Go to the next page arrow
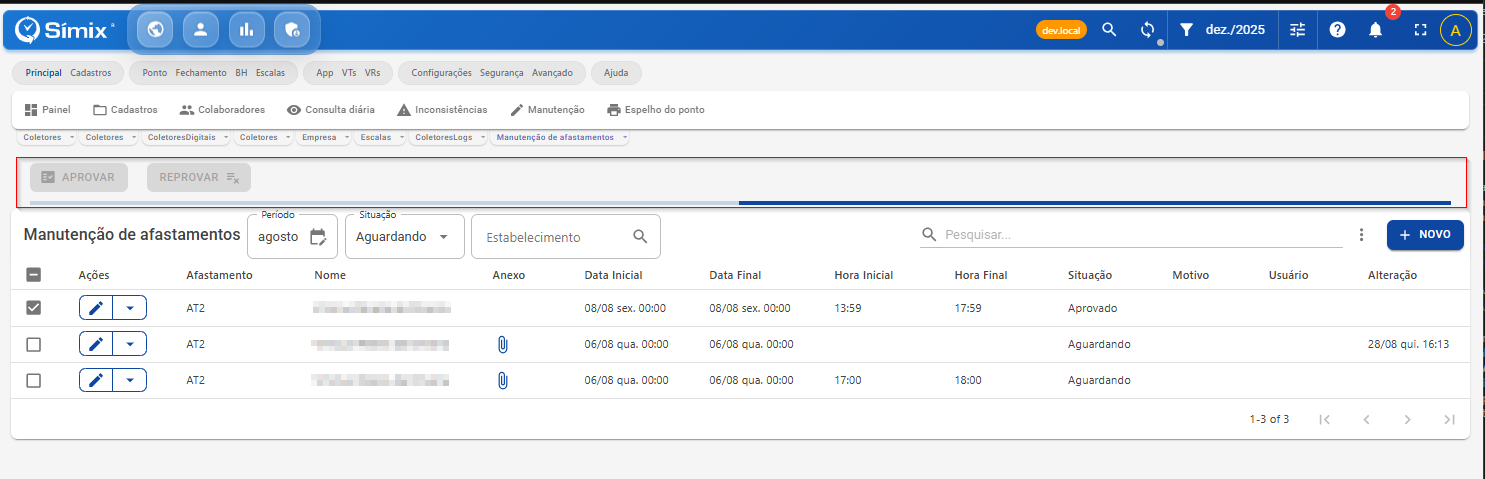The height and width of the screenshot is (479, 1485). pos(1408,419)
